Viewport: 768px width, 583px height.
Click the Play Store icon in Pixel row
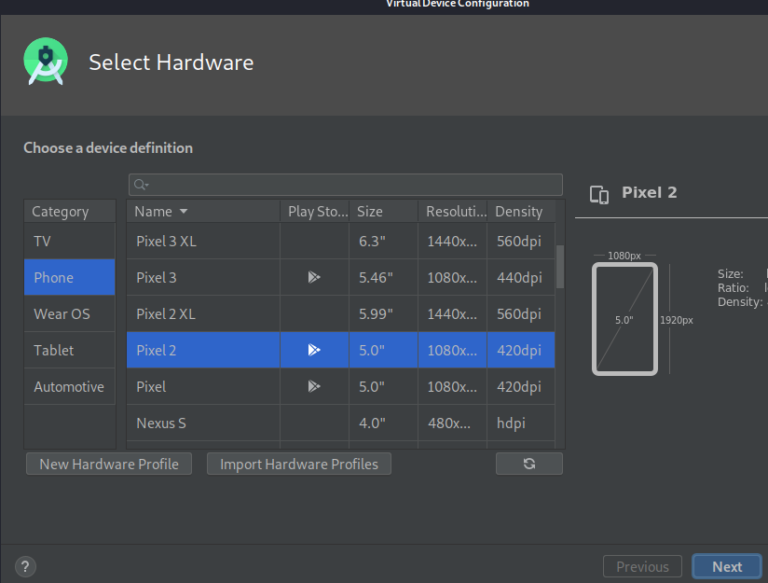pyautogui.click(x=314, y=387)
